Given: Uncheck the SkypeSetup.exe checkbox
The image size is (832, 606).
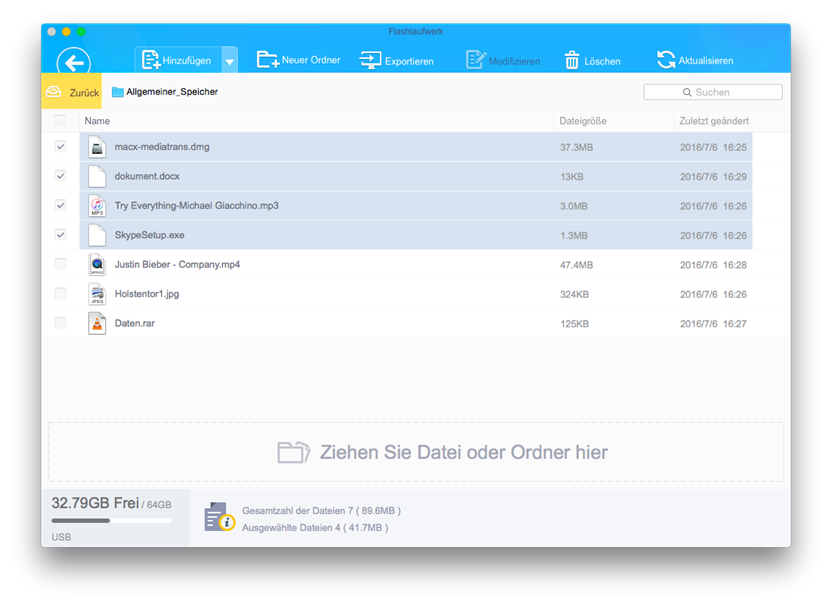Looking at the screenshot, I should [x=60, y=235].
